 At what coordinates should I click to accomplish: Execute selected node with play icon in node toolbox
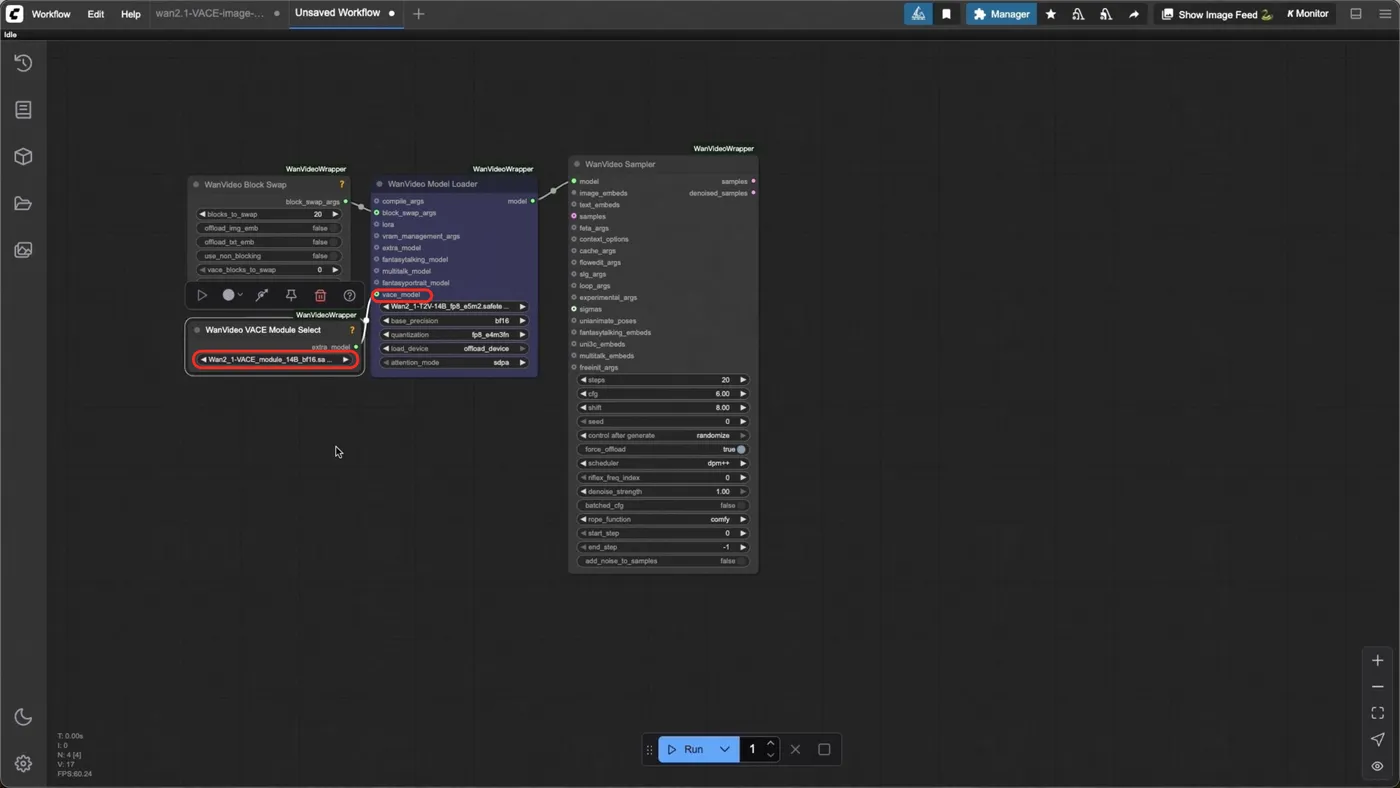pos(202,295)
